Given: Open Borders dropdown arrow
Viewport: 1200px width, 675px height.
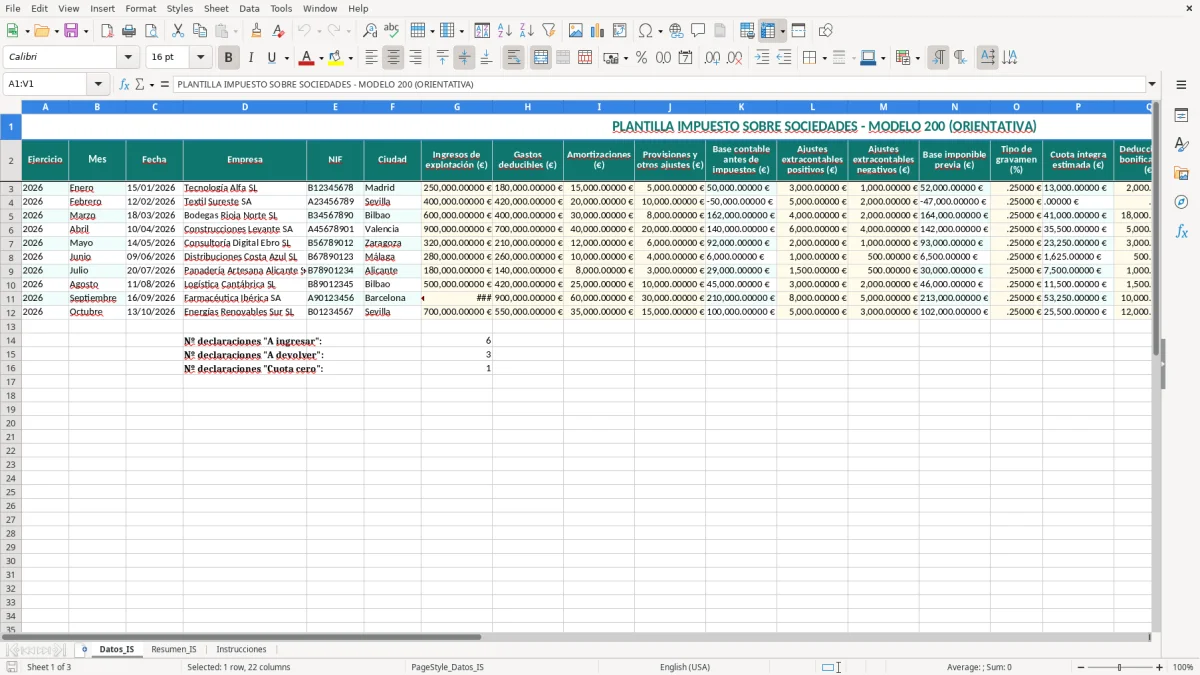Looking at the screenshot, I should pyautogui.click(x=823, y=58).
